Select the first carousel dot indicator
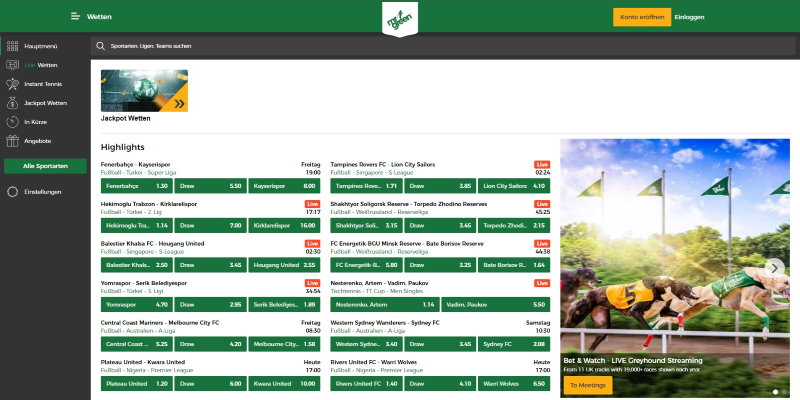 [x=776, y=392]
